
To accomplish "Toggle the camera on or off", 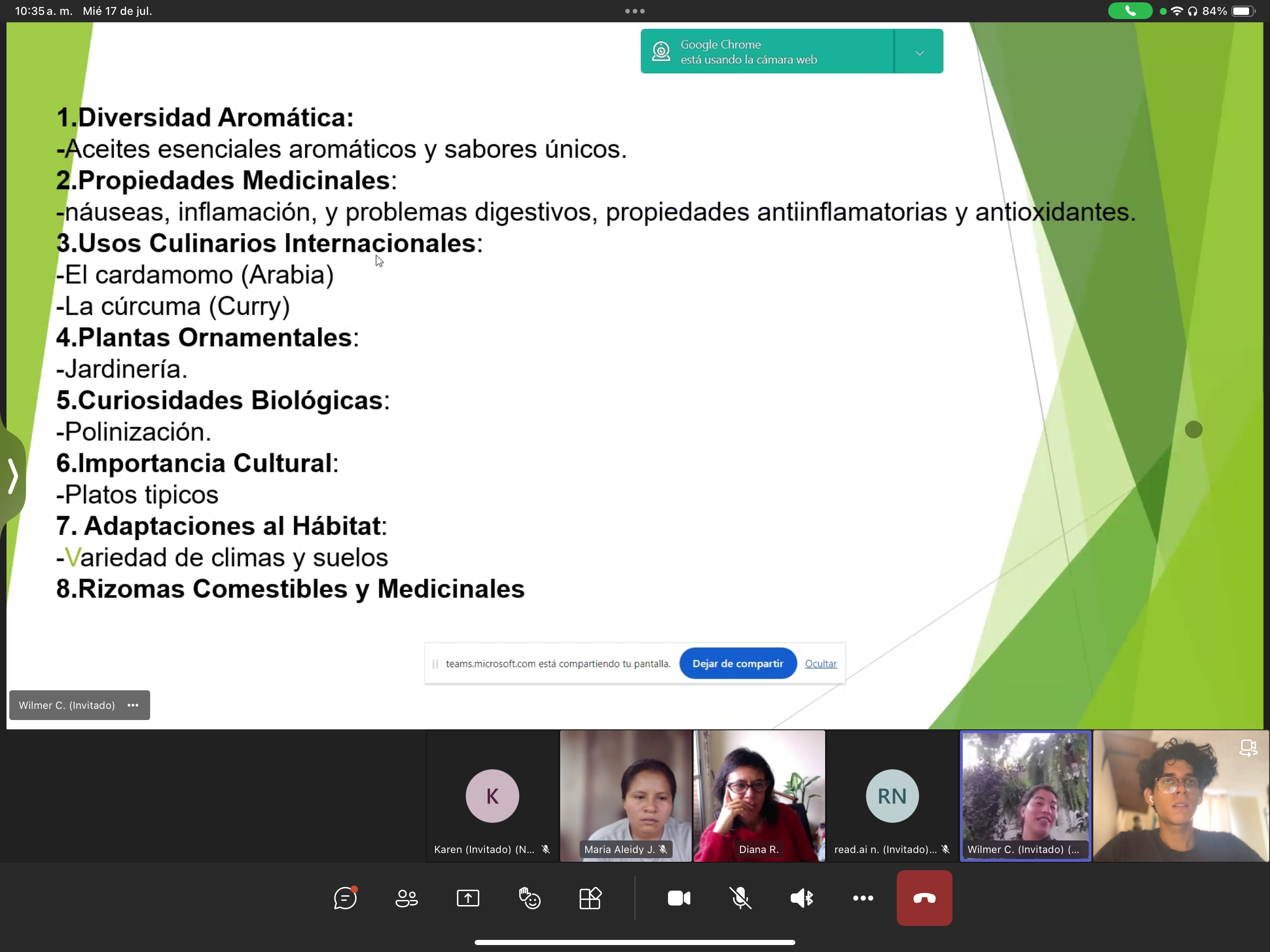I will 679,898.
